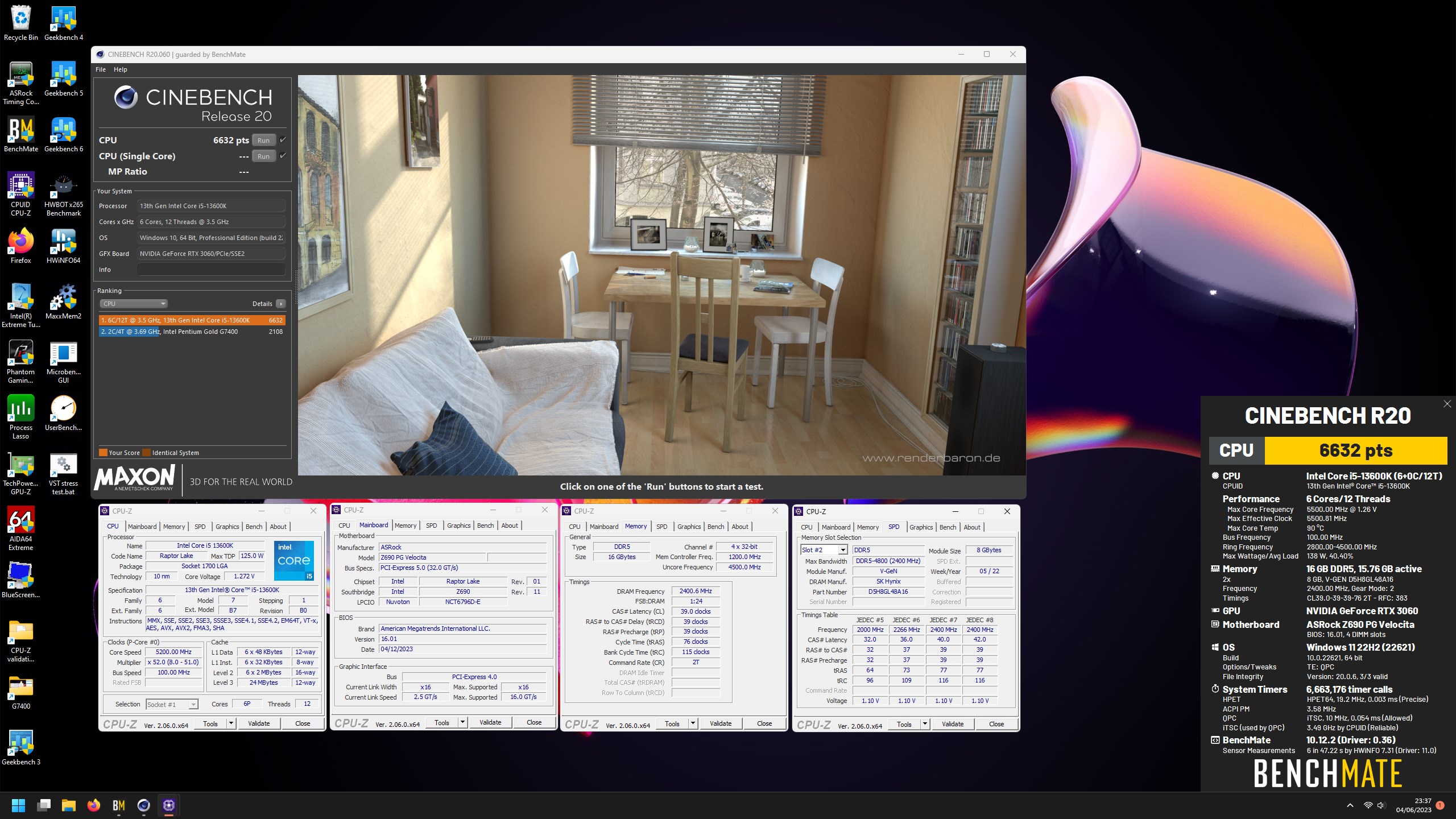Open File Explorer from the taskbar
1456x819 pixels.
coord(69,805)
